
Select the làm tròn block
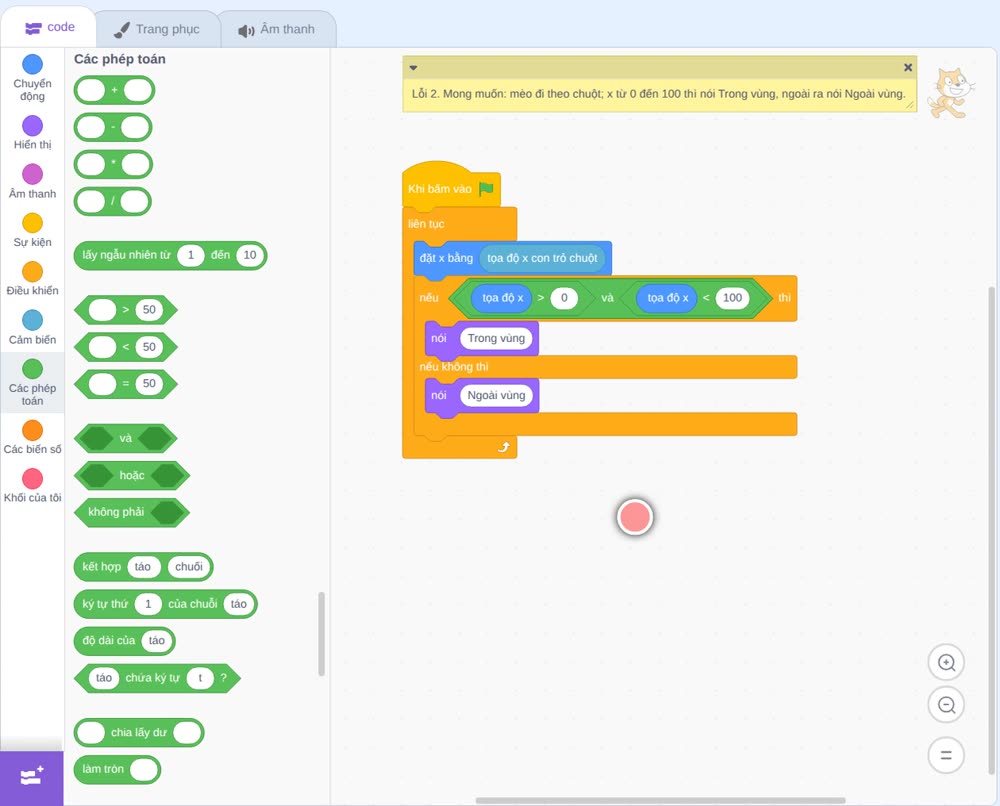point(103,769)
